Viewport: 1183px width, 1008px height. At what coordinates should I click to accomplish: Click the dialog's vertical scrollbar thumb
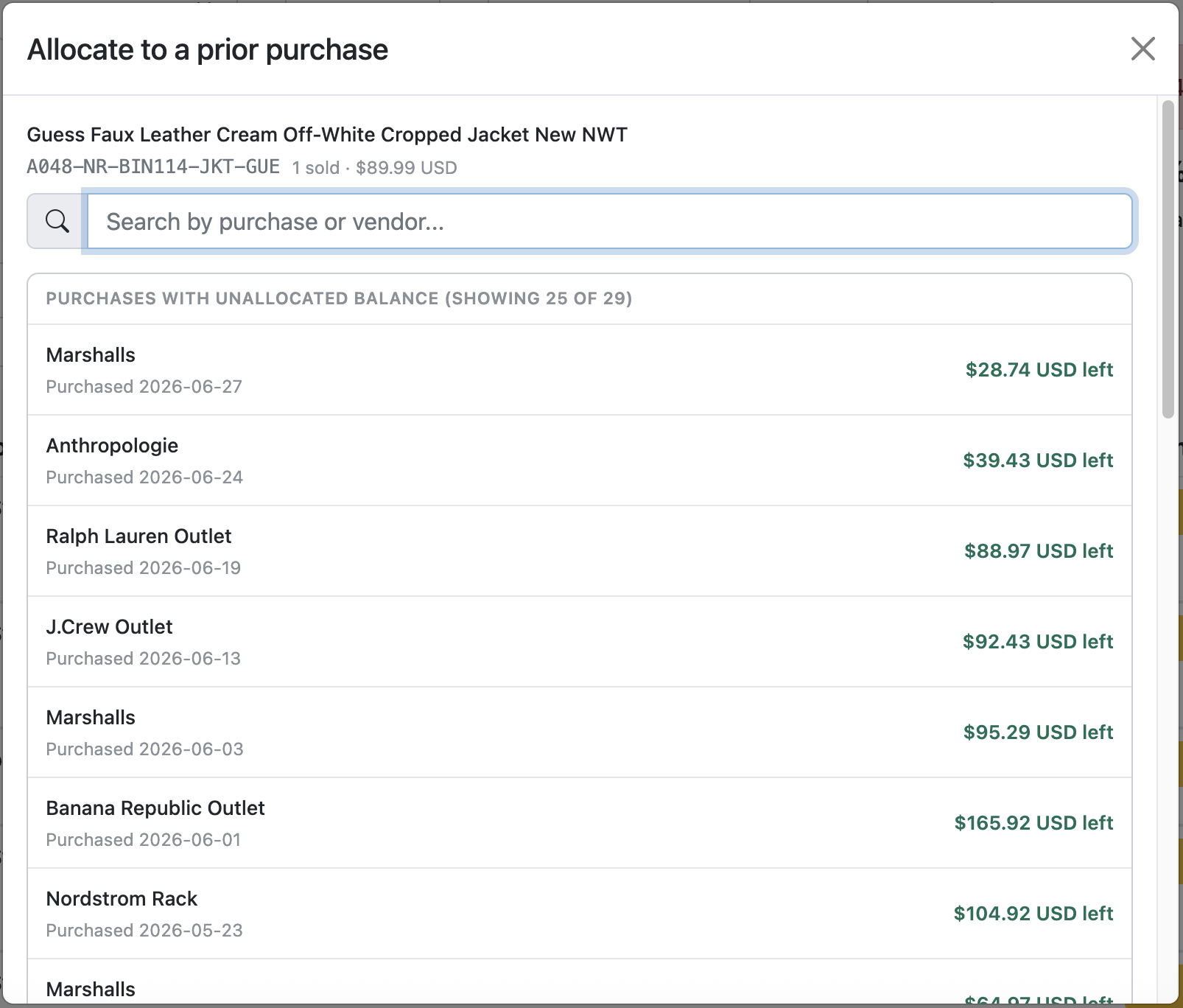[1168, 259]
